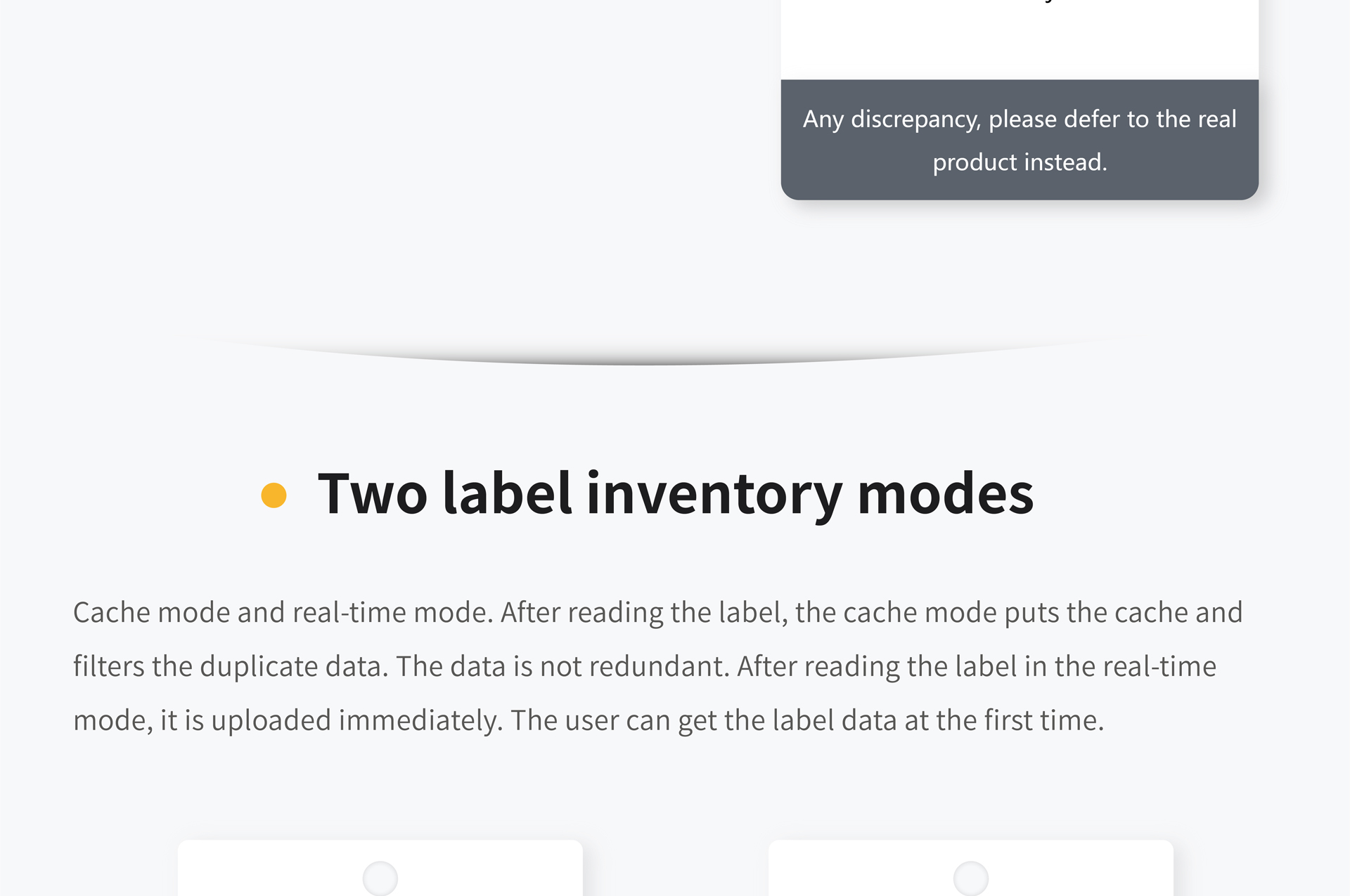The height and width of the screenshot is (896, 1350).
Task: Open the right white card below the paragraph
Action: point(971,868)
